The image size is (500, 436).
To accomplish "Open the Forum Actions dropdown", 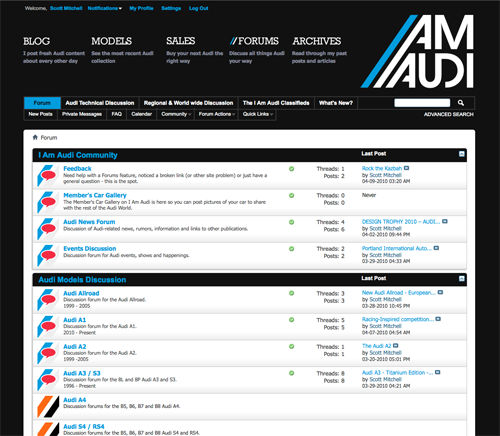I will (x=217, y=114).
